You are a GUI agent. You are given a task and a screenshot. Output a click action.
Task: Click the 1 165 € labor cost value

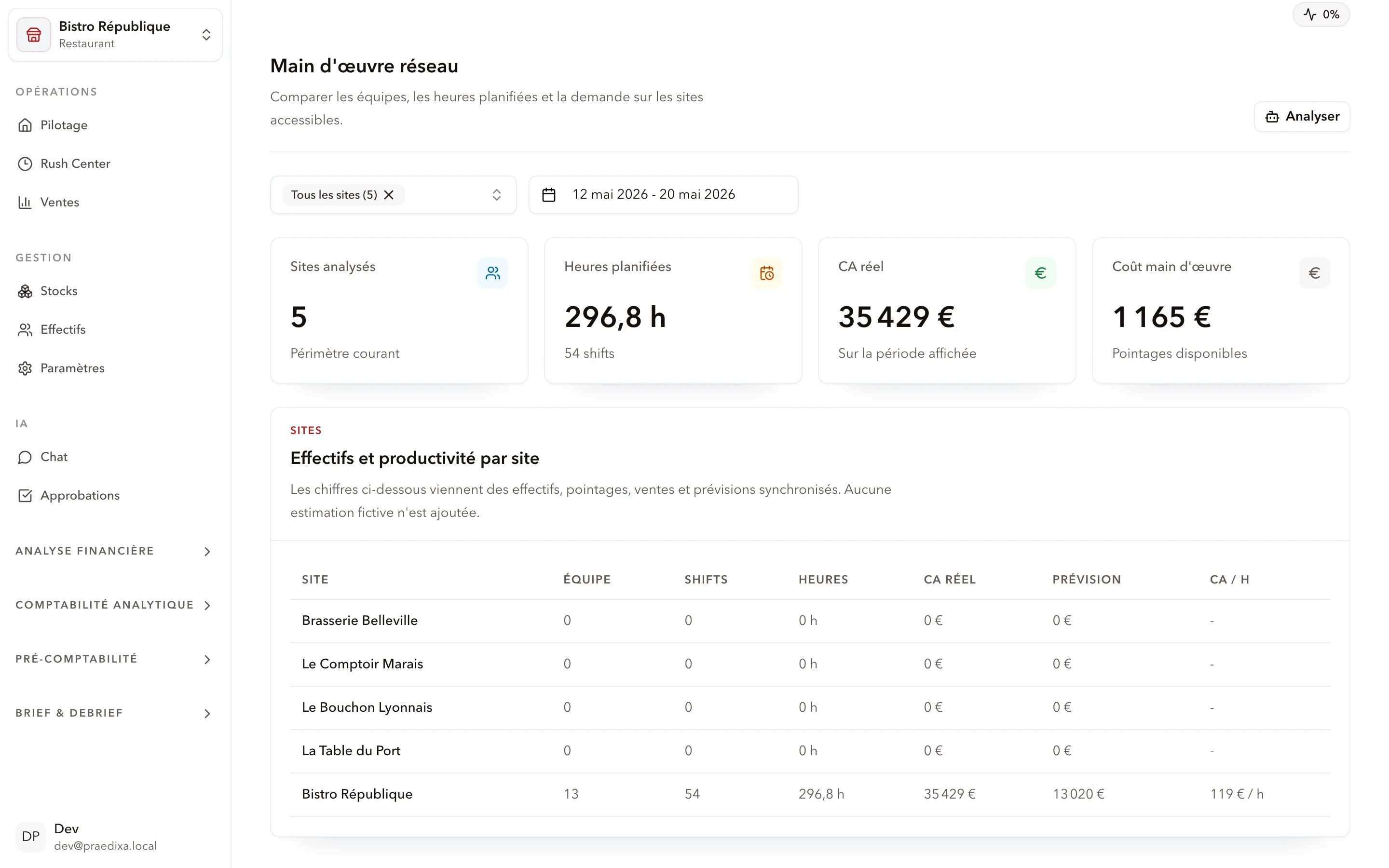tap(1161, 317)
